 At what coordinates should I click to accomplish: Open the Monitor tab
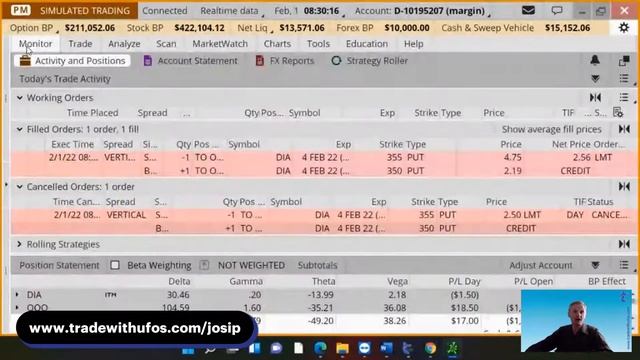pyautogui.click(x=36, y=44)
